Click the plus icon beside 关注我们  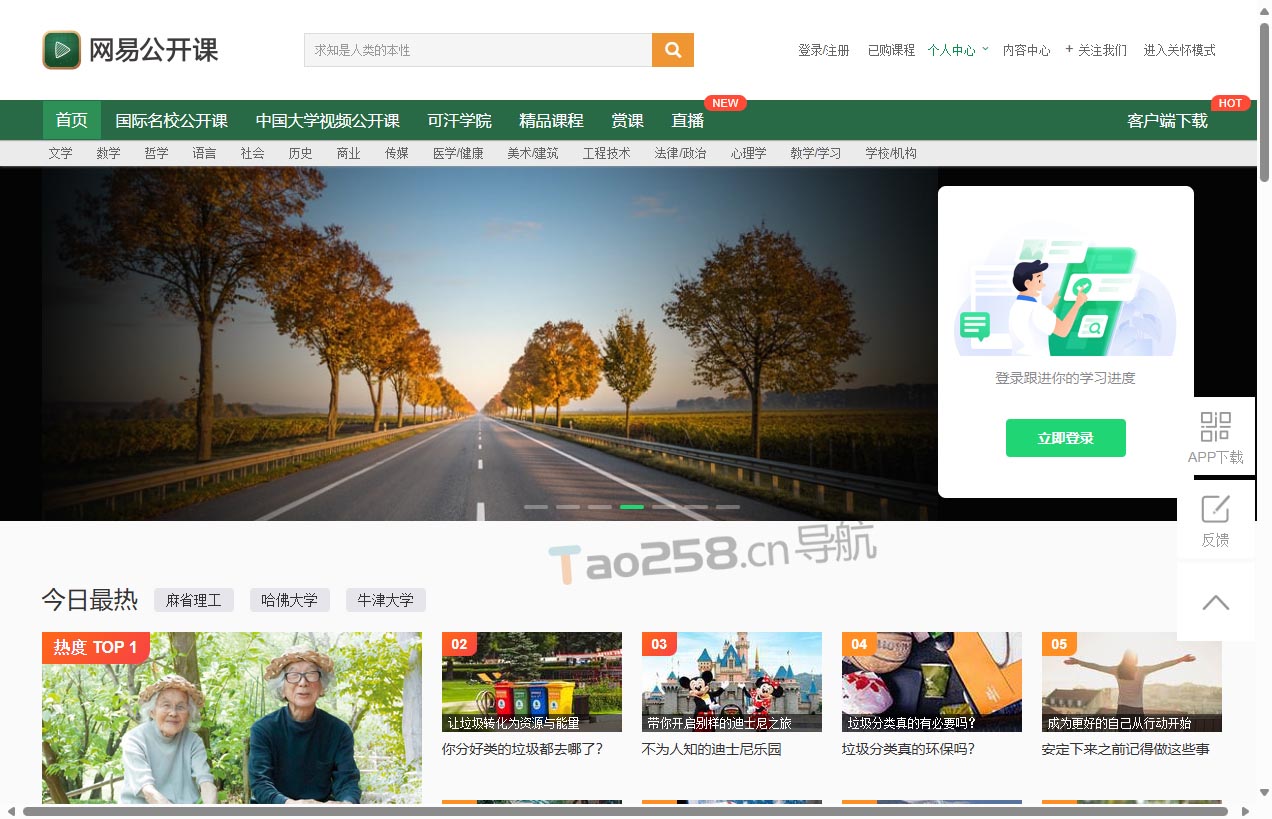1069,49
